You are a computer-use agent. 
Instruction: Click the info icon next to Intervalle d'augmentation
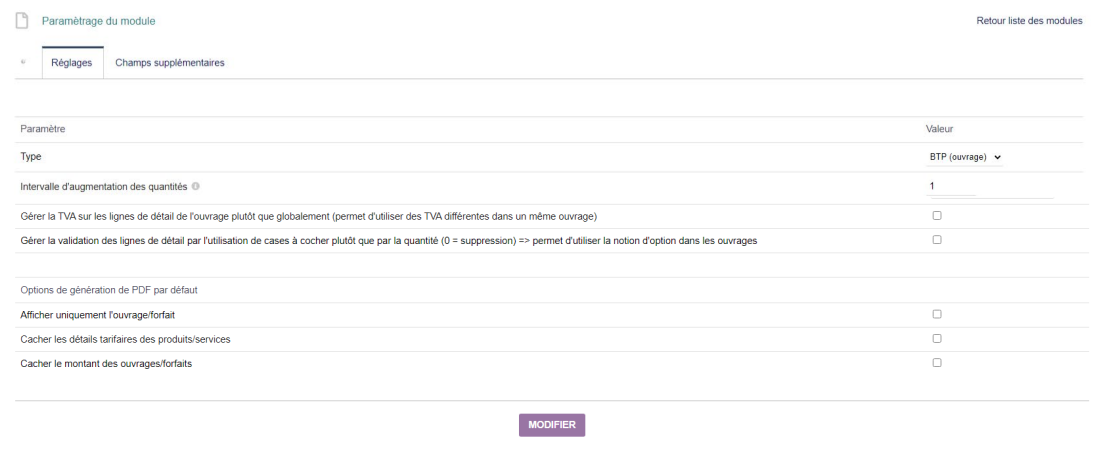(196, 186)
